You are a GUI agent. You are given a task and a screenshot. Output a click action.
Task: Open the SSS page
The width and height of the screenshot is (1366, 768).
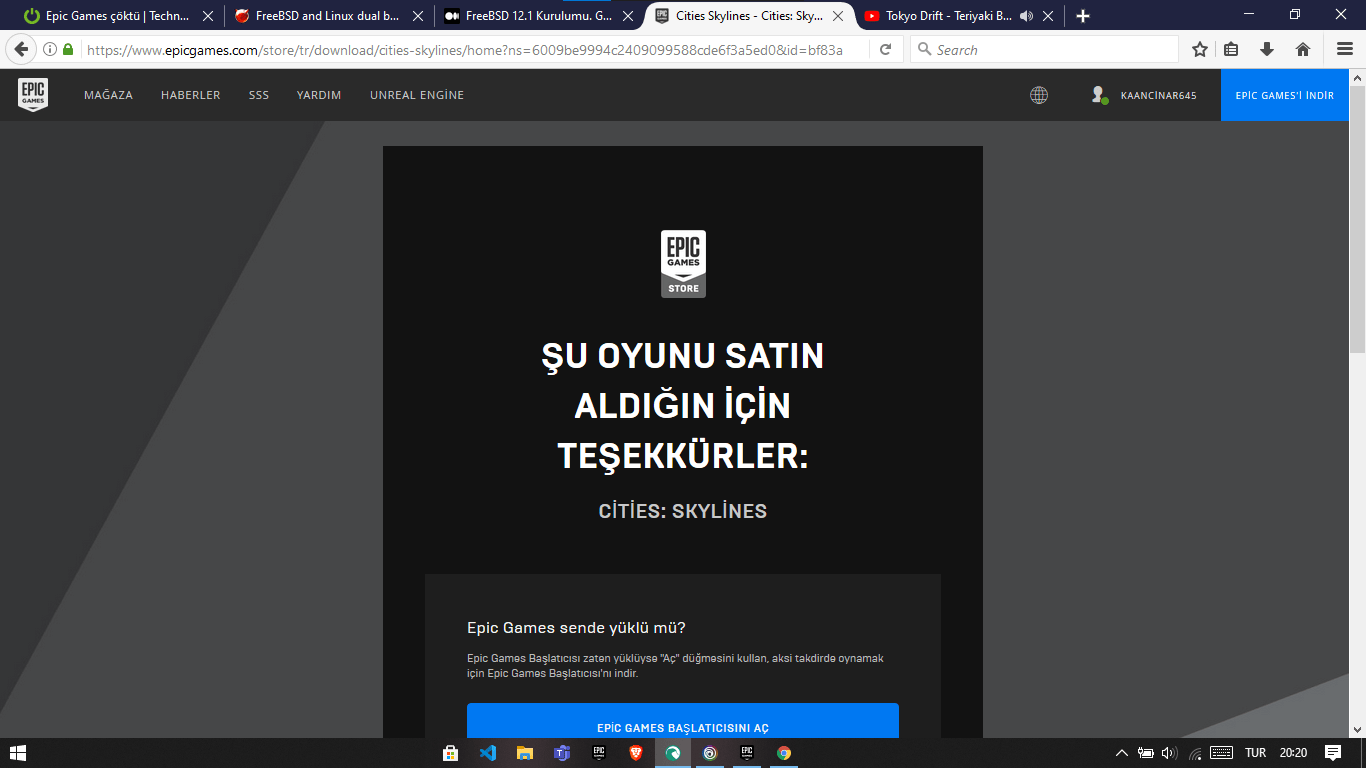(x=259, y=95)
